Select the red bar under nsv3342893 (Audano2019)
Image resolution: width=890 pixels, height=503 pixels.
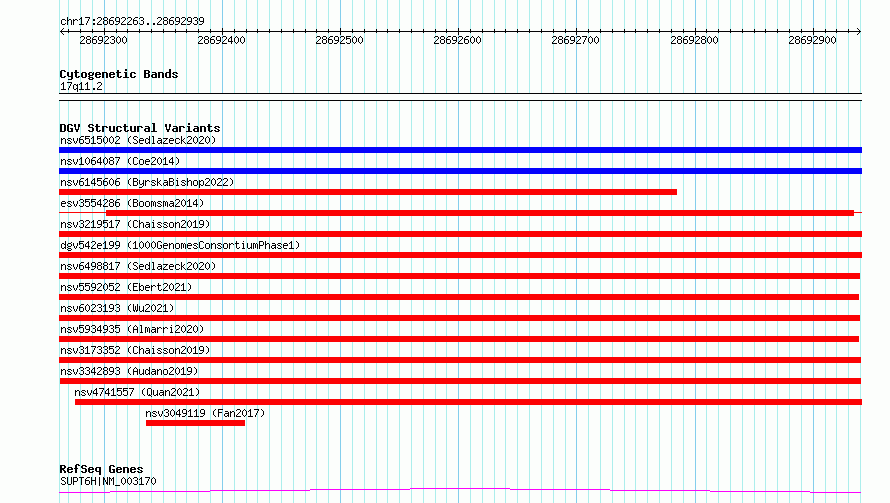point(460,381)
